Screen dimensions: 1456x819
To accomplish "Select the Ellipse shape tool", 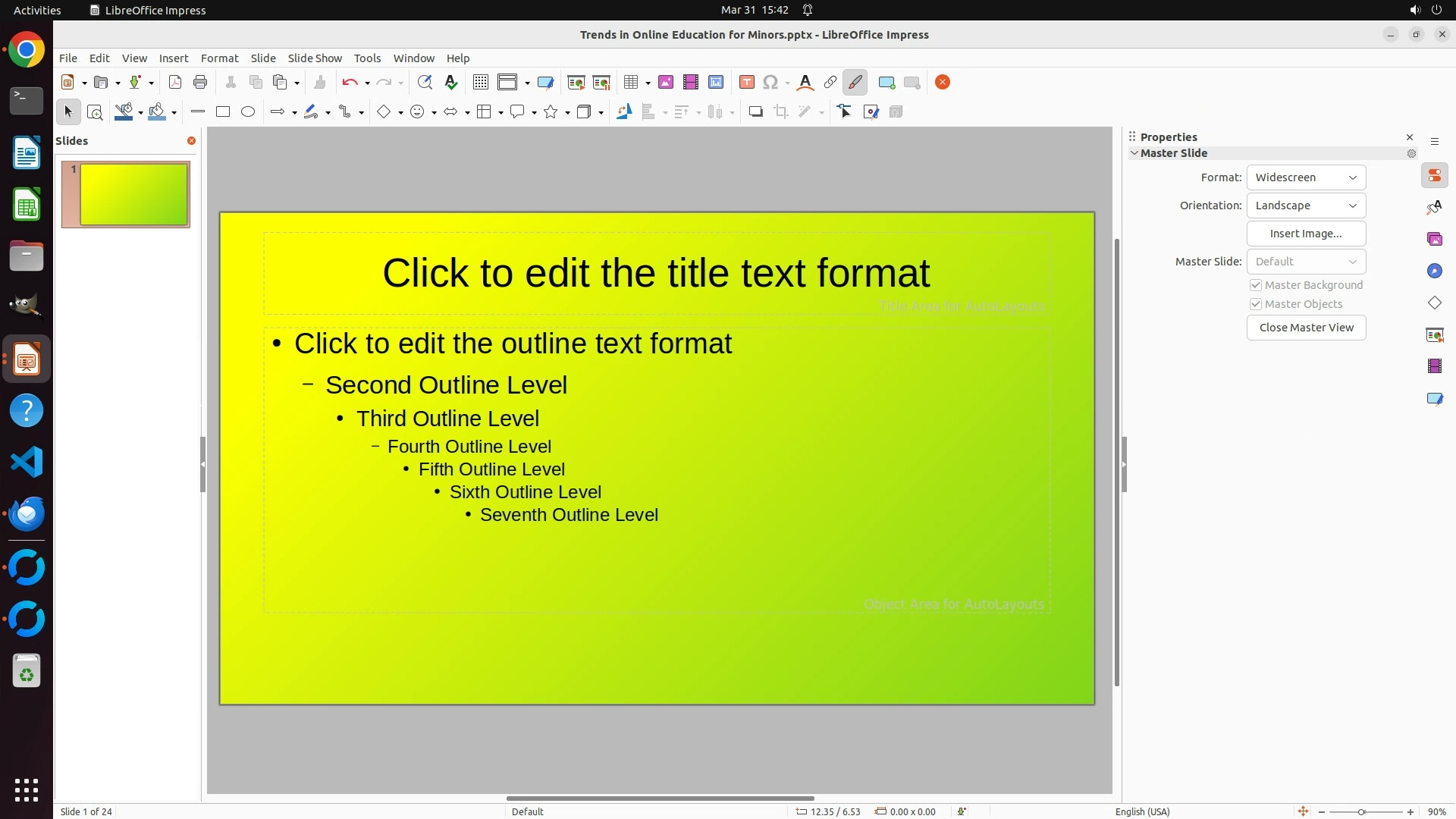I will [x=248, y=112].
